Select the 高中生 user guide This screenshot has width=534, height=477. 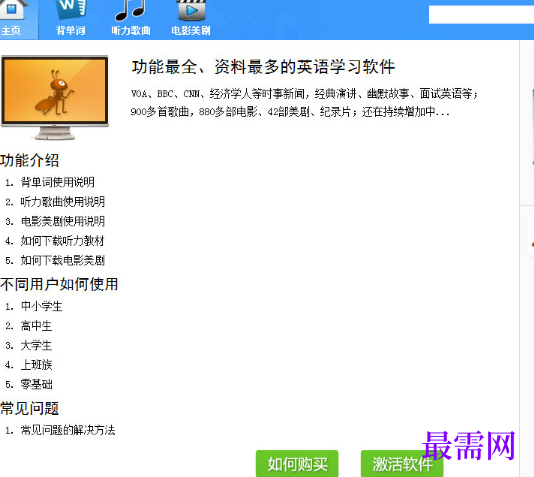36,326
